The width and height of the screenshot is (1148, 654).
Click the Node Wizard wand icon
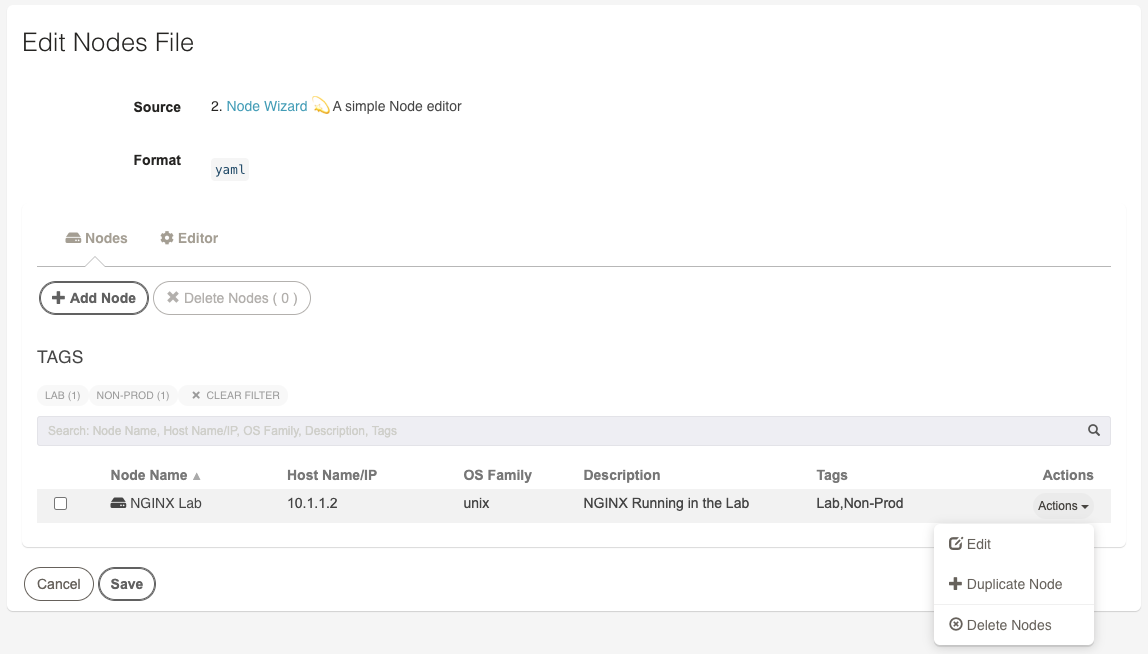coord(321,105)
